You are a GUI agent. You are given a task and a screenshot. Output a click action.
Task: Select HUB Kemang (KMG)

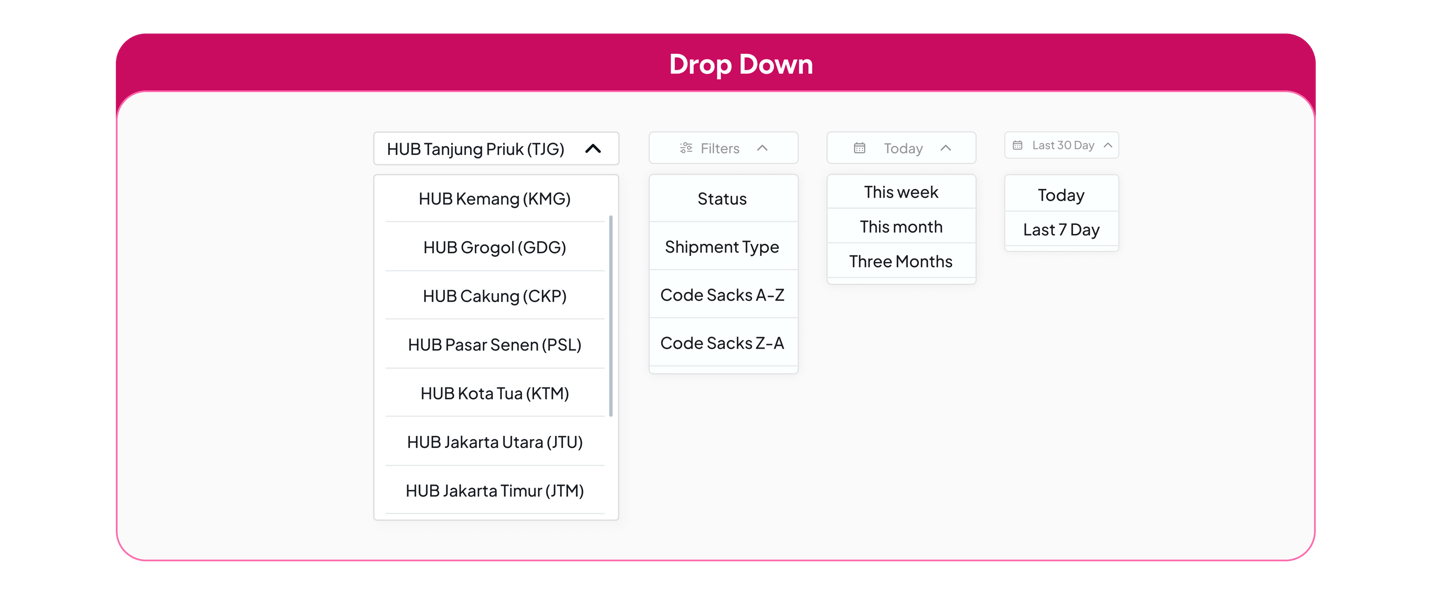pyautogui.click(x=495, y=198)
